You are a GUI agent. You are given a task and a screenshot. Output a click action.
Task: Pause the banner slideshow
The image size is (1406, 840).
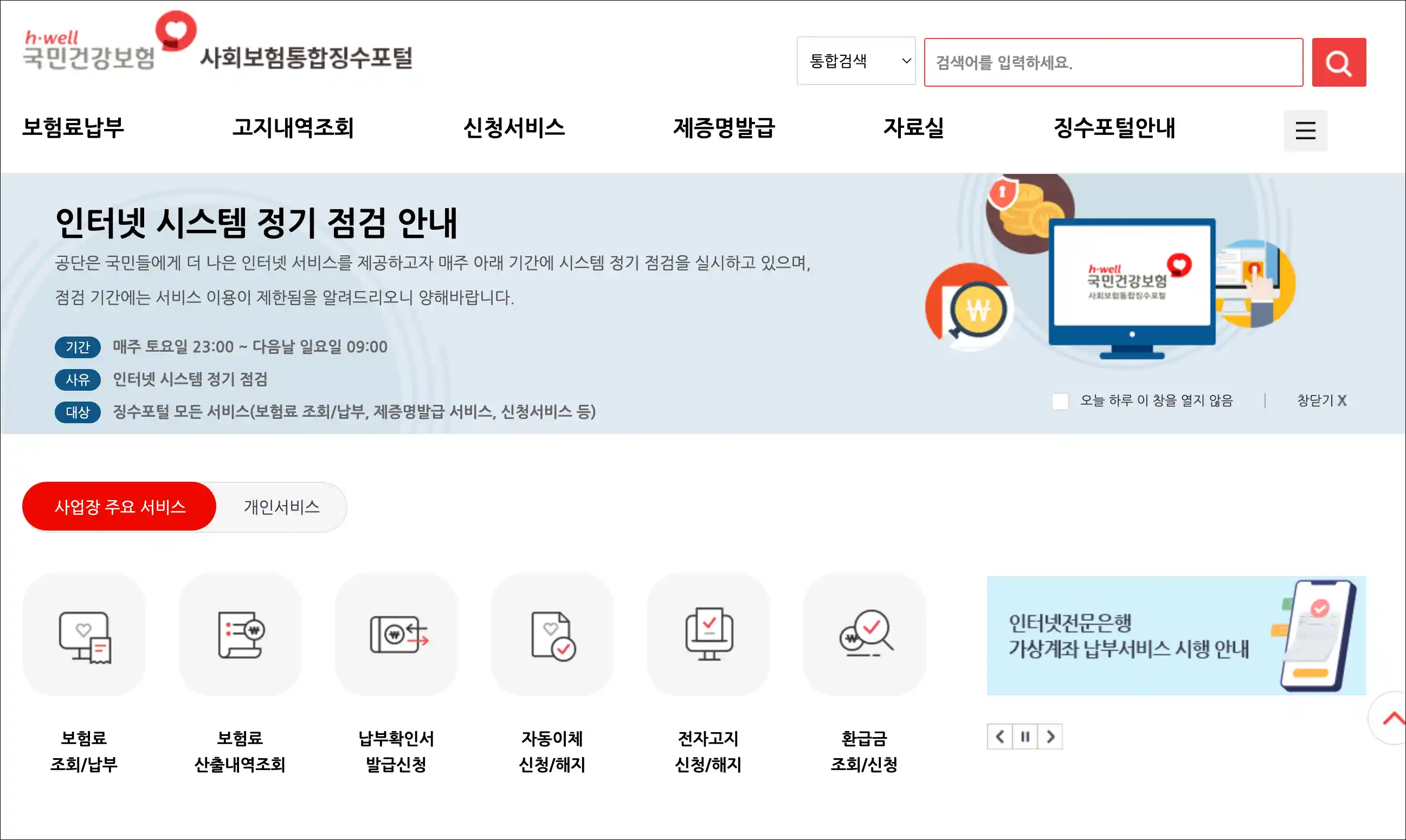pyautogui.click(x=1025, y=736)
